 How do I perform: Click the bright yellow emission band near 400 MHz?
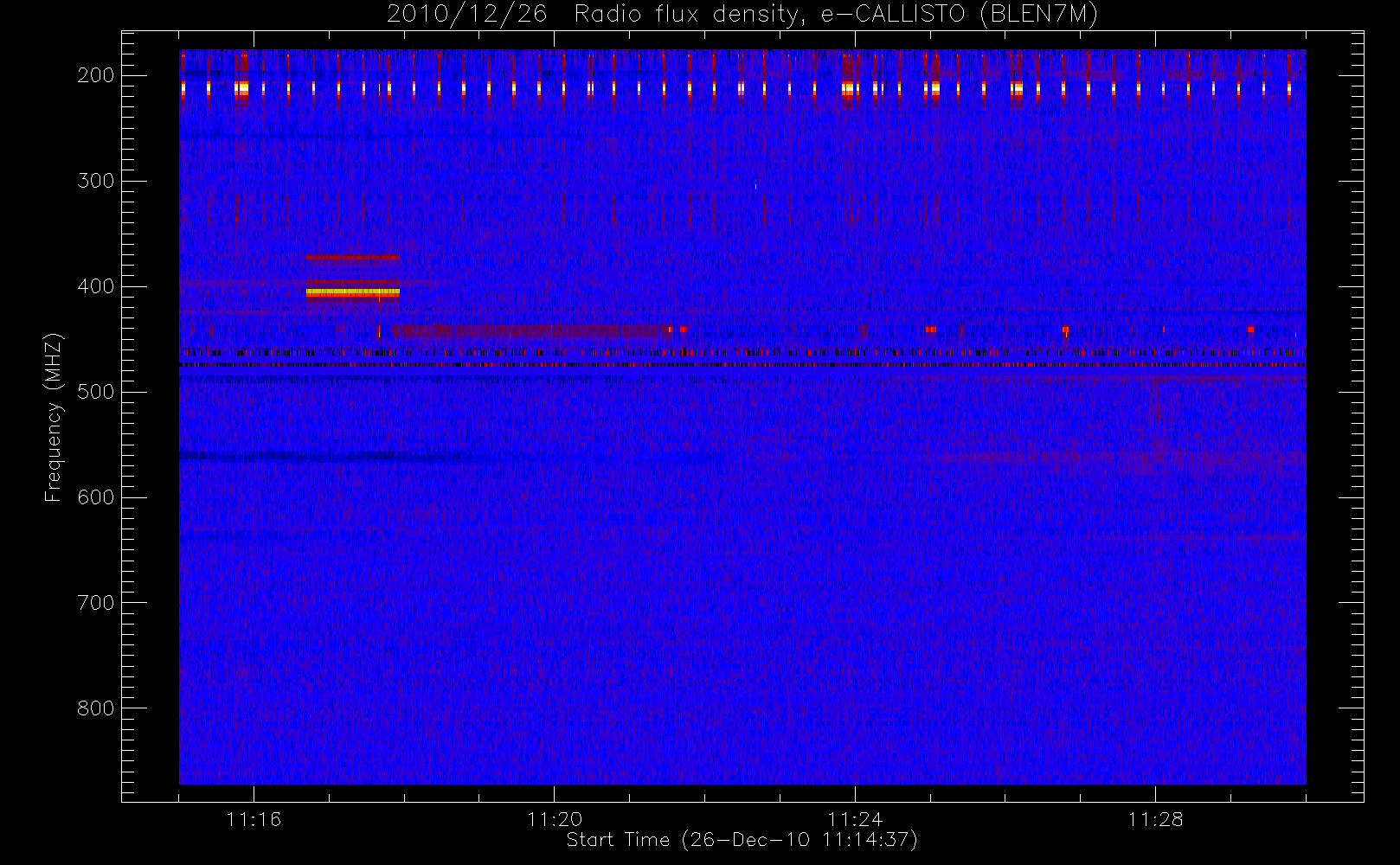pos(353,292)
